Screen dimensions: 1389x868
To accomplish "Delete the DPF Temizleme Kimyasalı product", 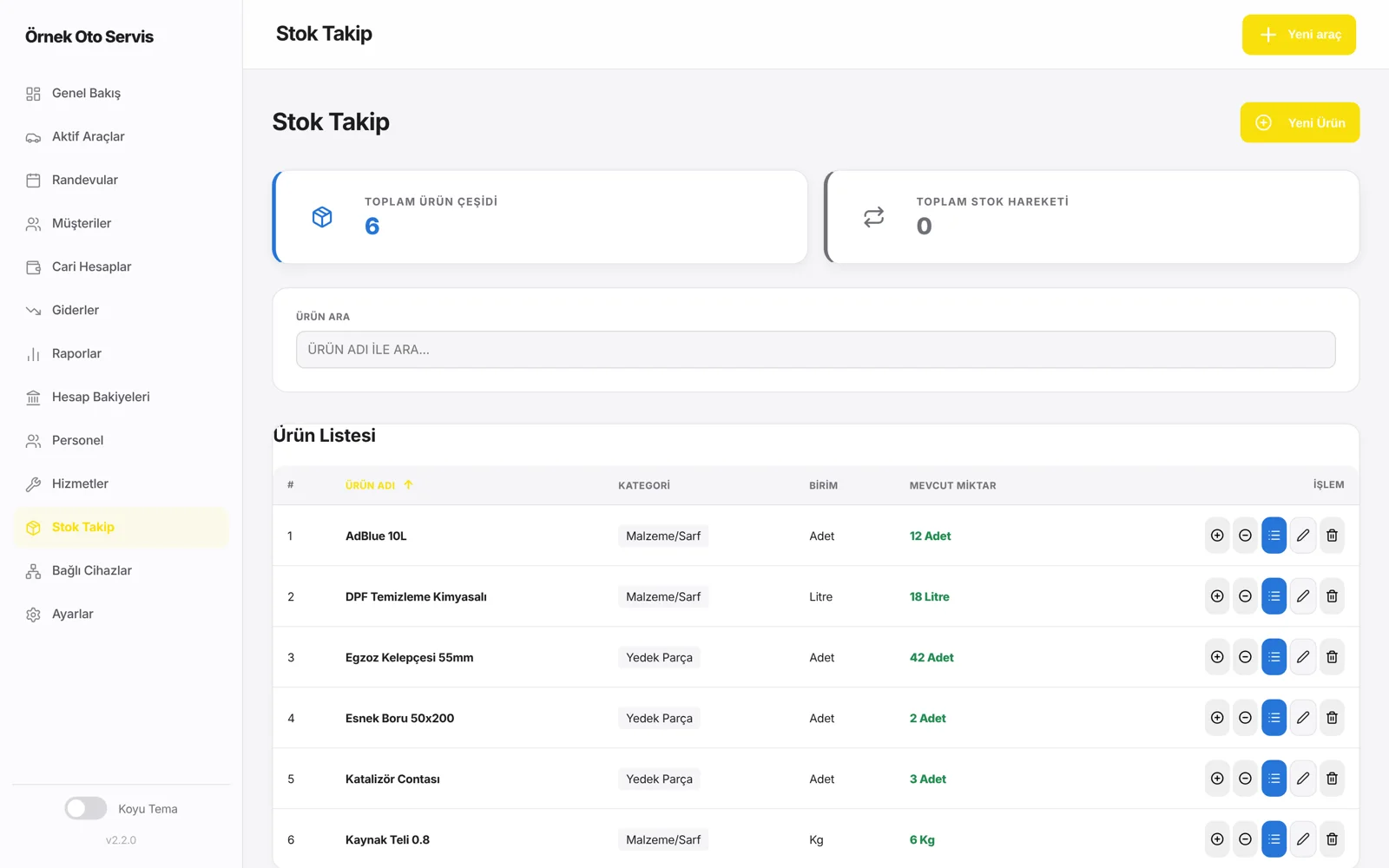I will click(x=1332, y=596).
